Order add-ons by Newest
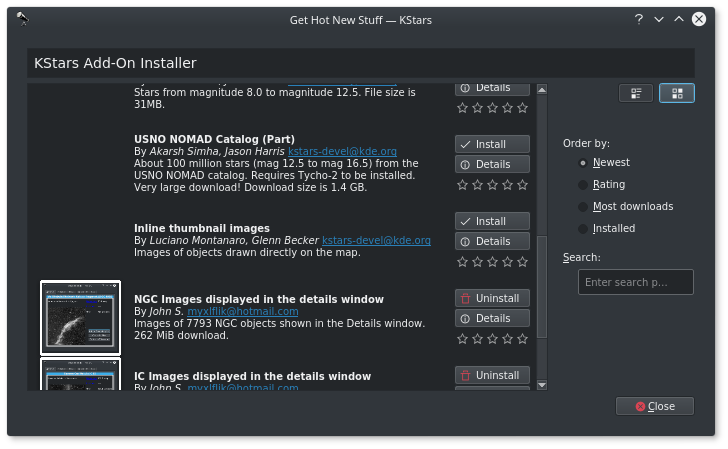728x449 pixels. point(605,163)
